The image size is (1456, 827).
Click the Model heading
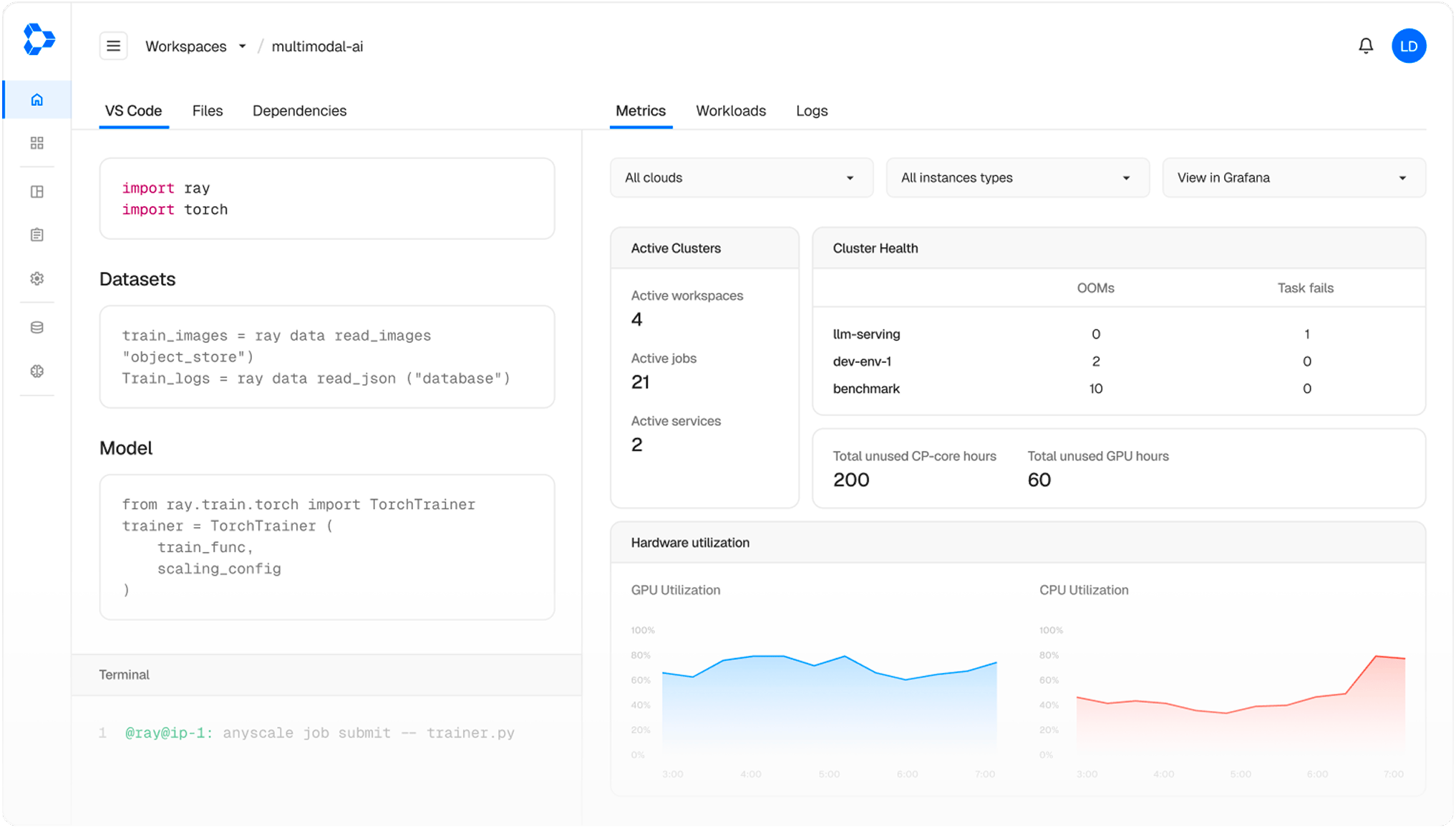tap(126, 448)
